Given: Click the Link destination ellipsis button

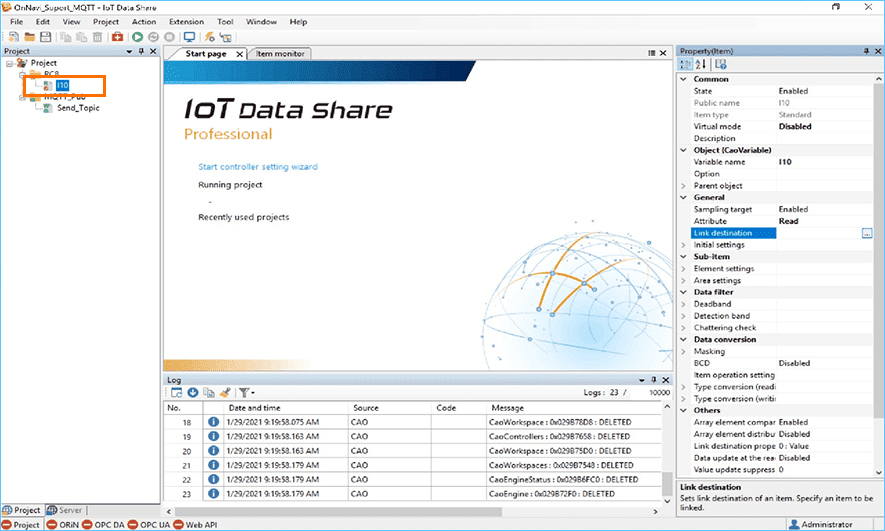Looking at the screenshot, I should (867, 233).
